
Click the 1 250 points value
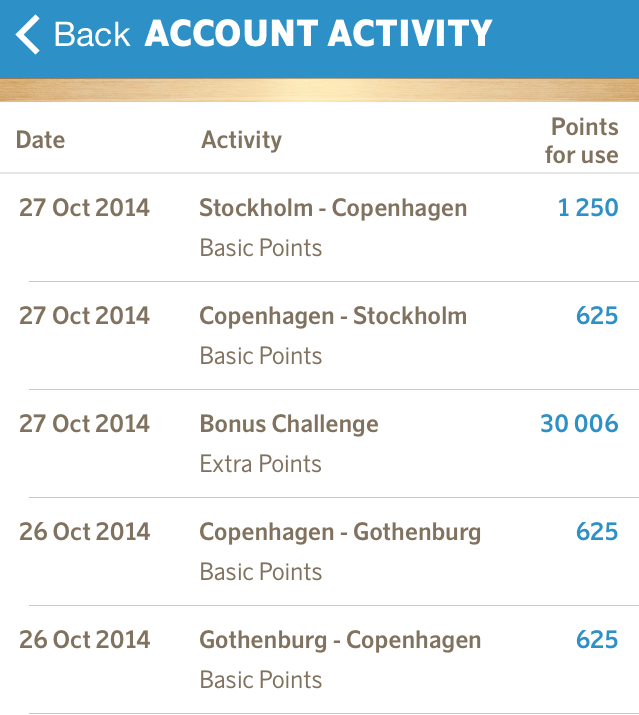588,208
